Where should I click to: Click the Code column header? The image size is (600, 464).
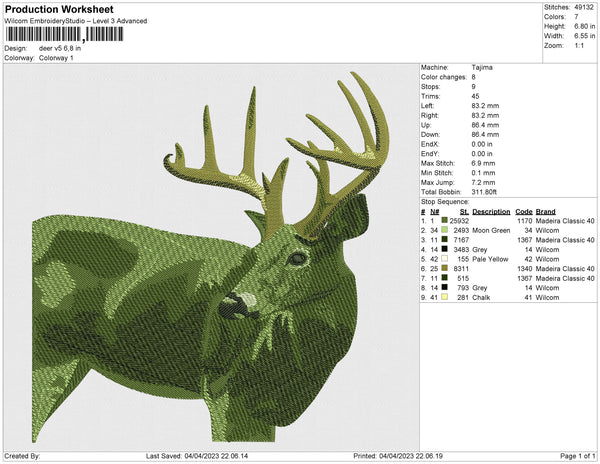[x=524, y=212]
